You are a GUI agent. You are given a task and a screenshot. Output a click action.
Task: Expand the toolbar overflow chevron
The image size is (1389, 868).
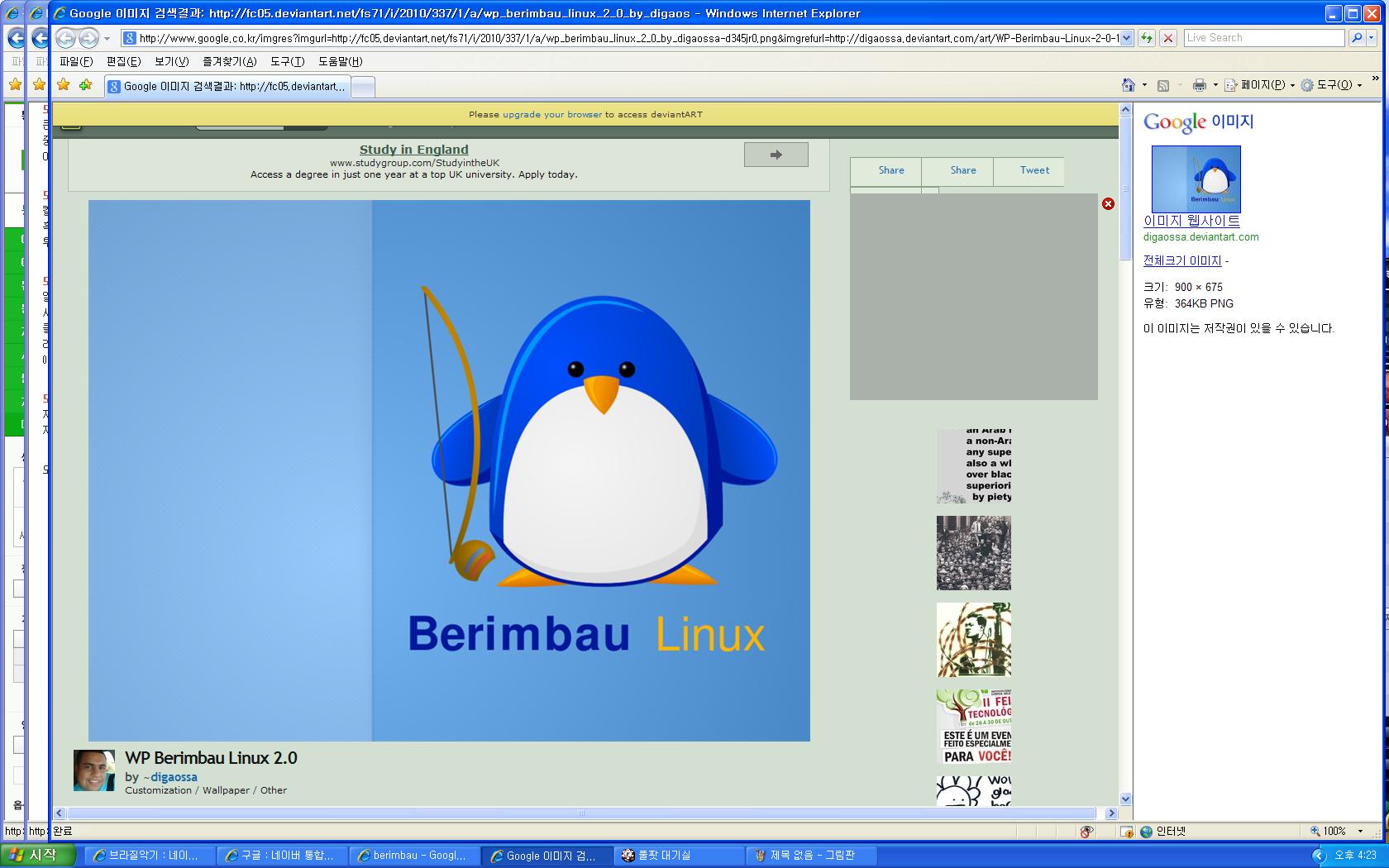coord(1375,79)
